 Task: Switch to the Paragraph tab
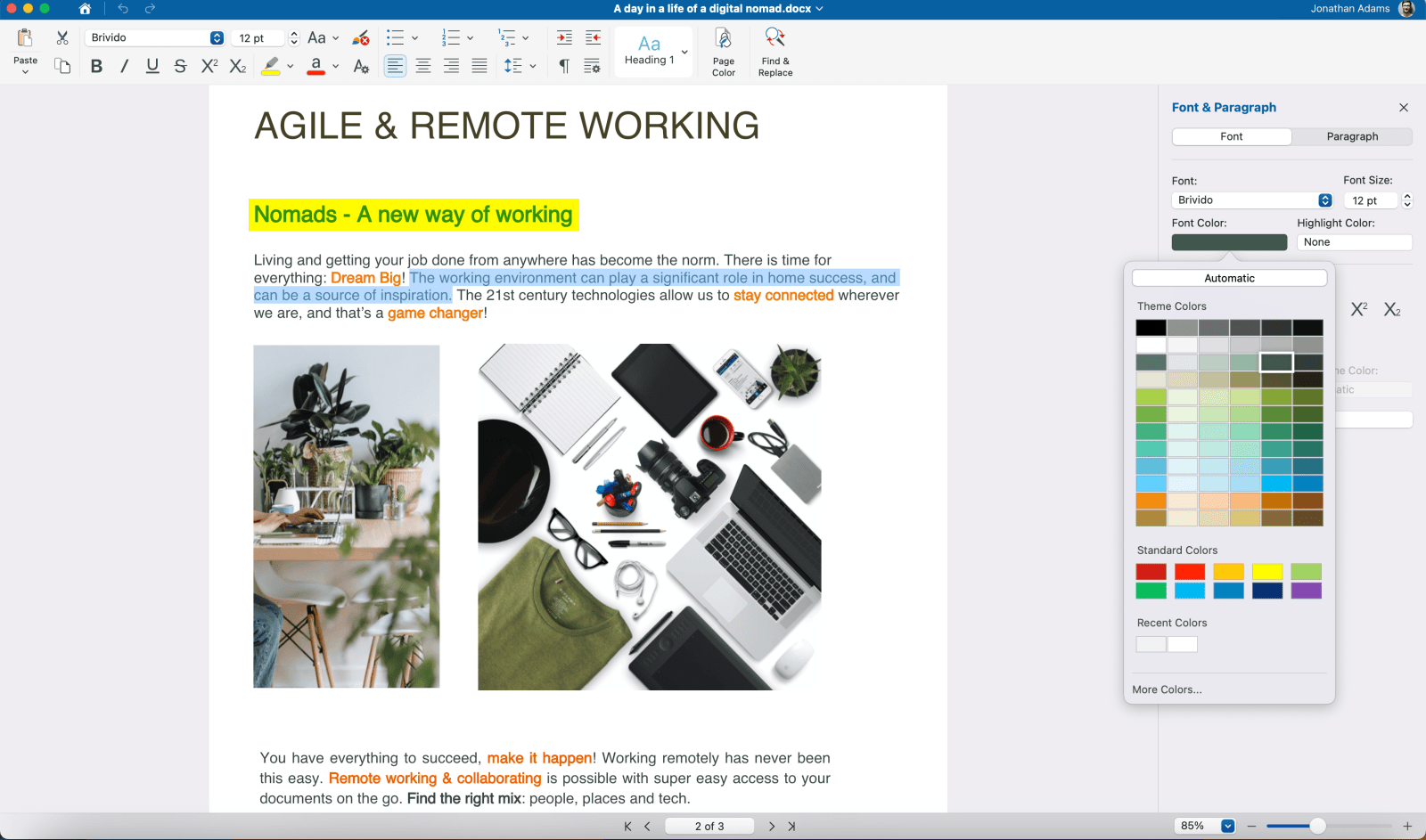coord(1351,136)
